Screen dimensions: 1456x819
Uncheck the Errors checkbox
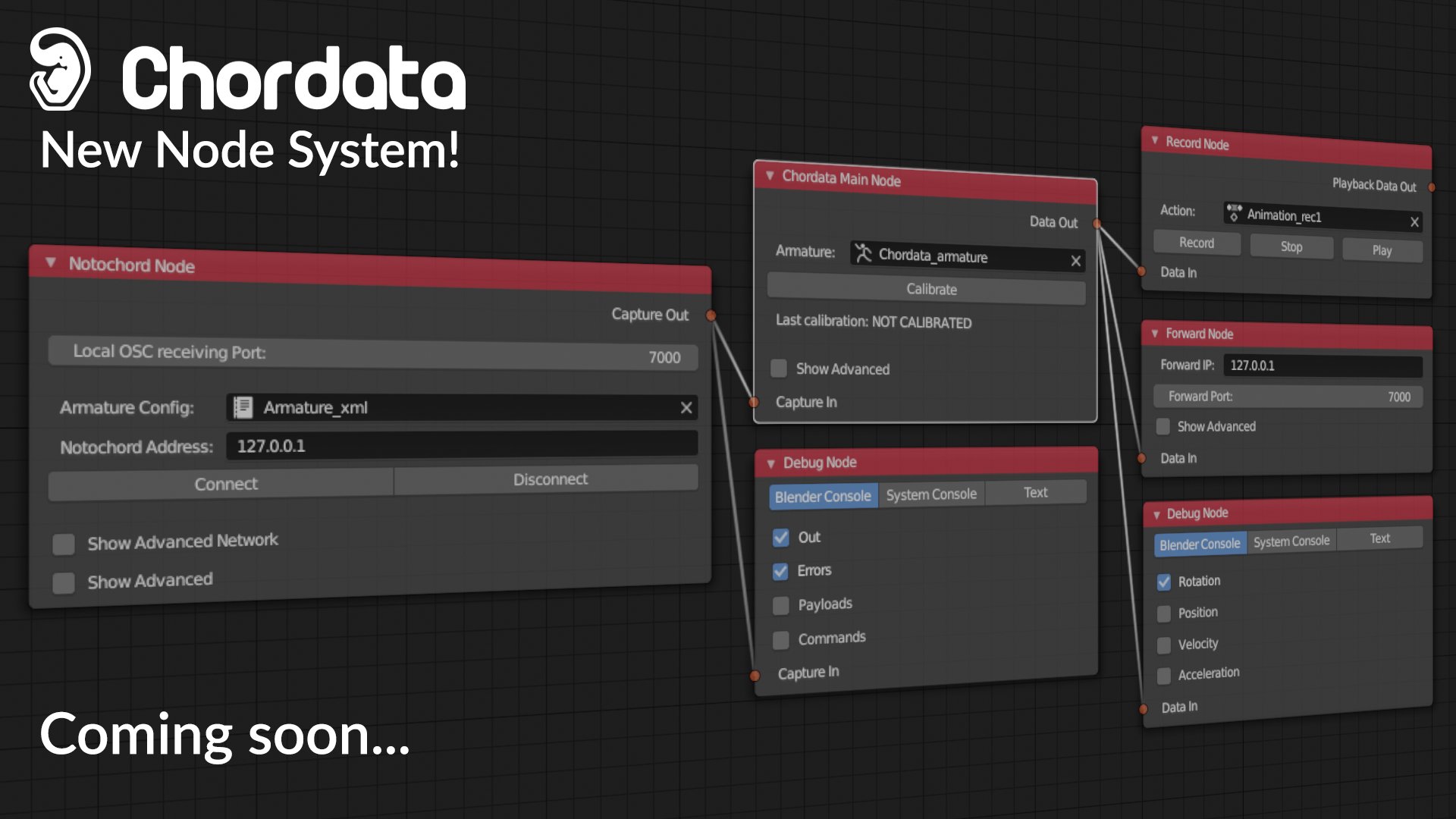780,571
